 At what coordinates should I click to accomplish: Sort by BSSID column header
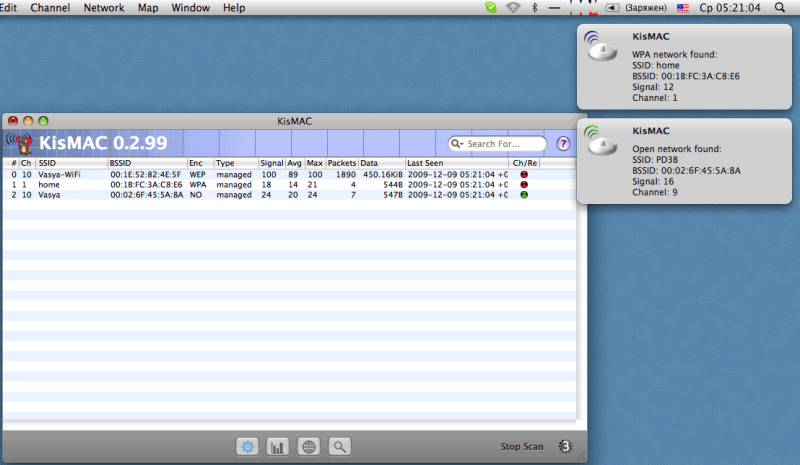[147, 163]
